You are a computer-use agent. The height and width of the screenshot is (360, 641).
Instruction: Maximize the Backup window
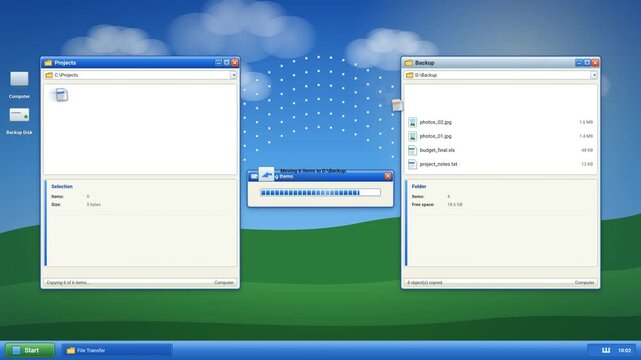coord(587,63)
